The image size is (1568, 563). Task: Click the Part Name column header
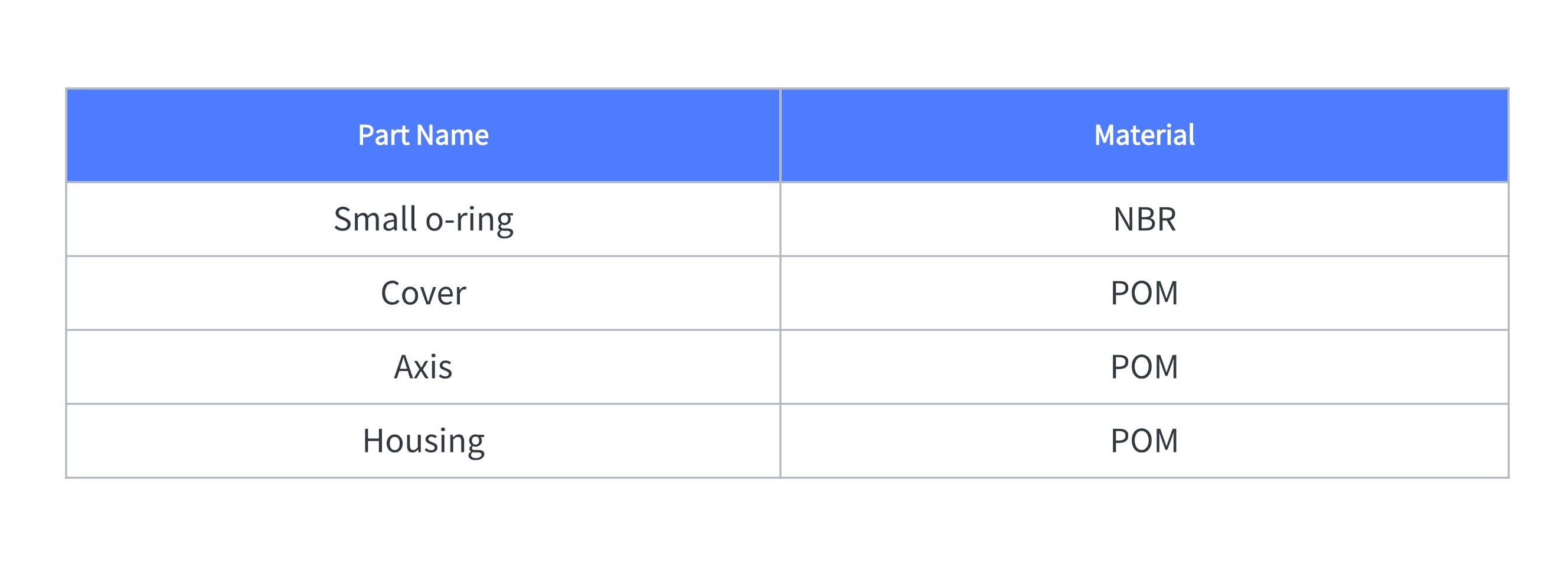point(423,135)
